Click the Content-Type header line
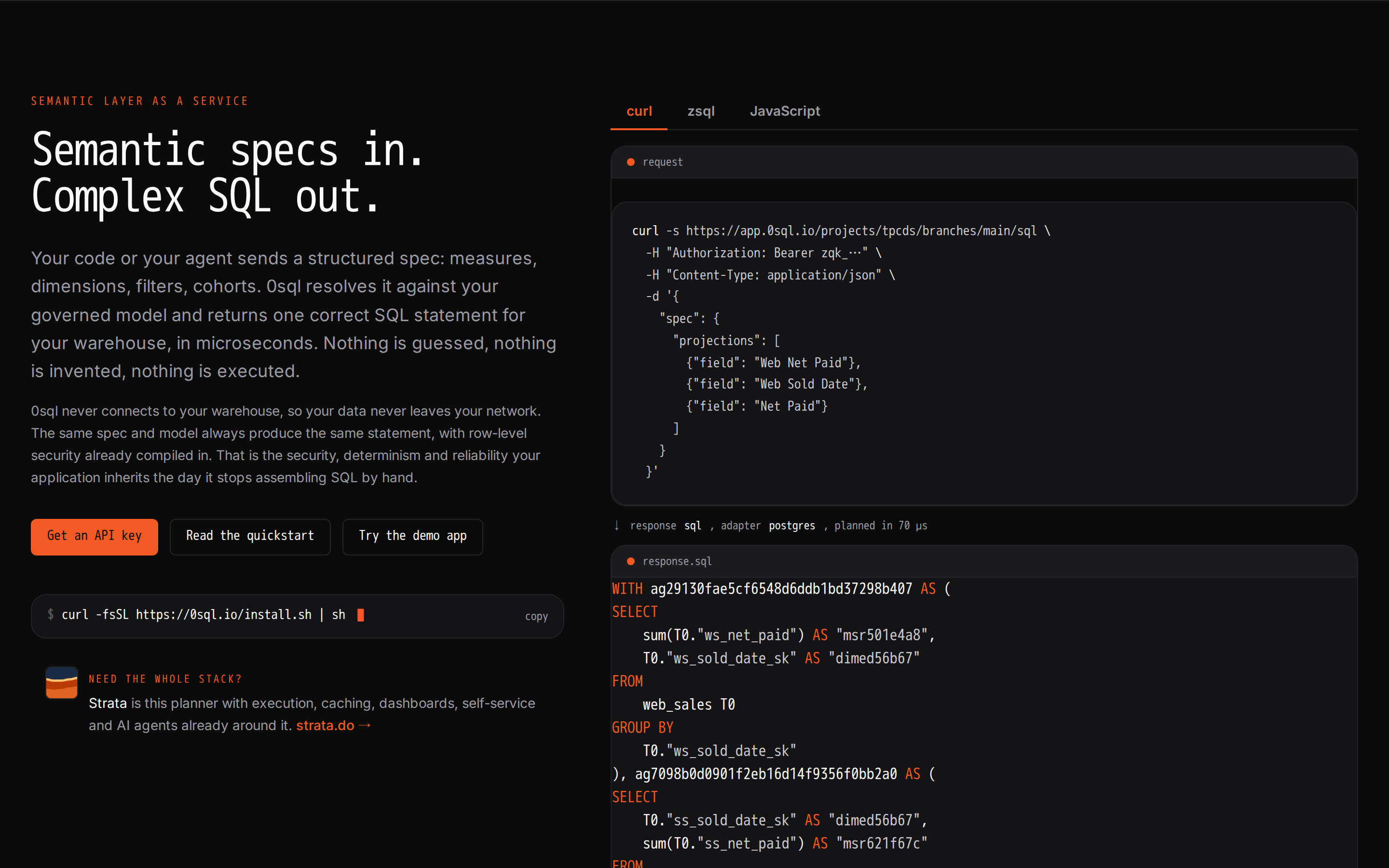 point(770,275)
